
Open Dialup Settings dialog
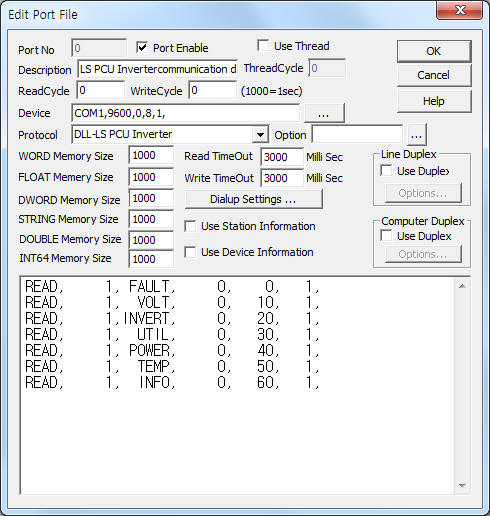(253, 199)
